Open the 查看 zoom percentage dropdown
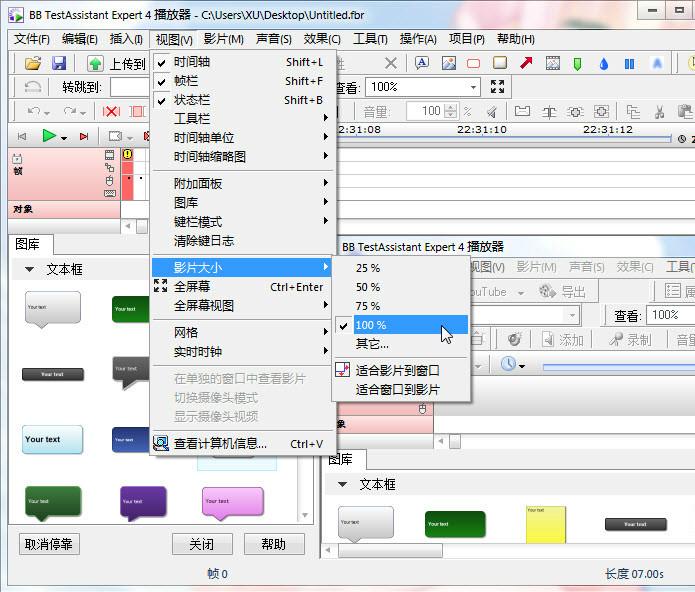Screen dimensions: 695x592 tap(474, 88)
